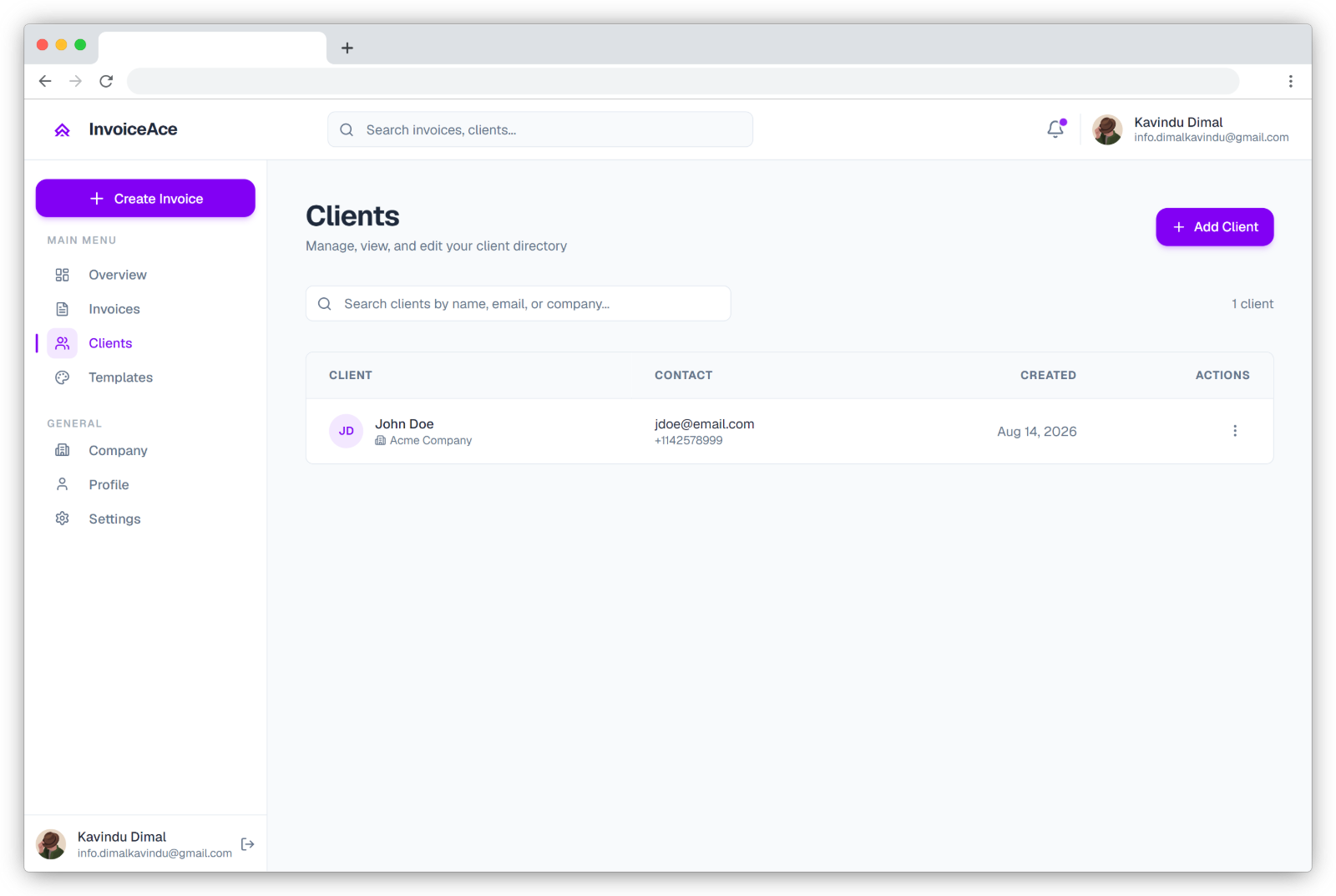Image resolution: width=1336 pixels, height=896 pixels.
Task: Click the JD initials avatar
Action: pos(346,431)
